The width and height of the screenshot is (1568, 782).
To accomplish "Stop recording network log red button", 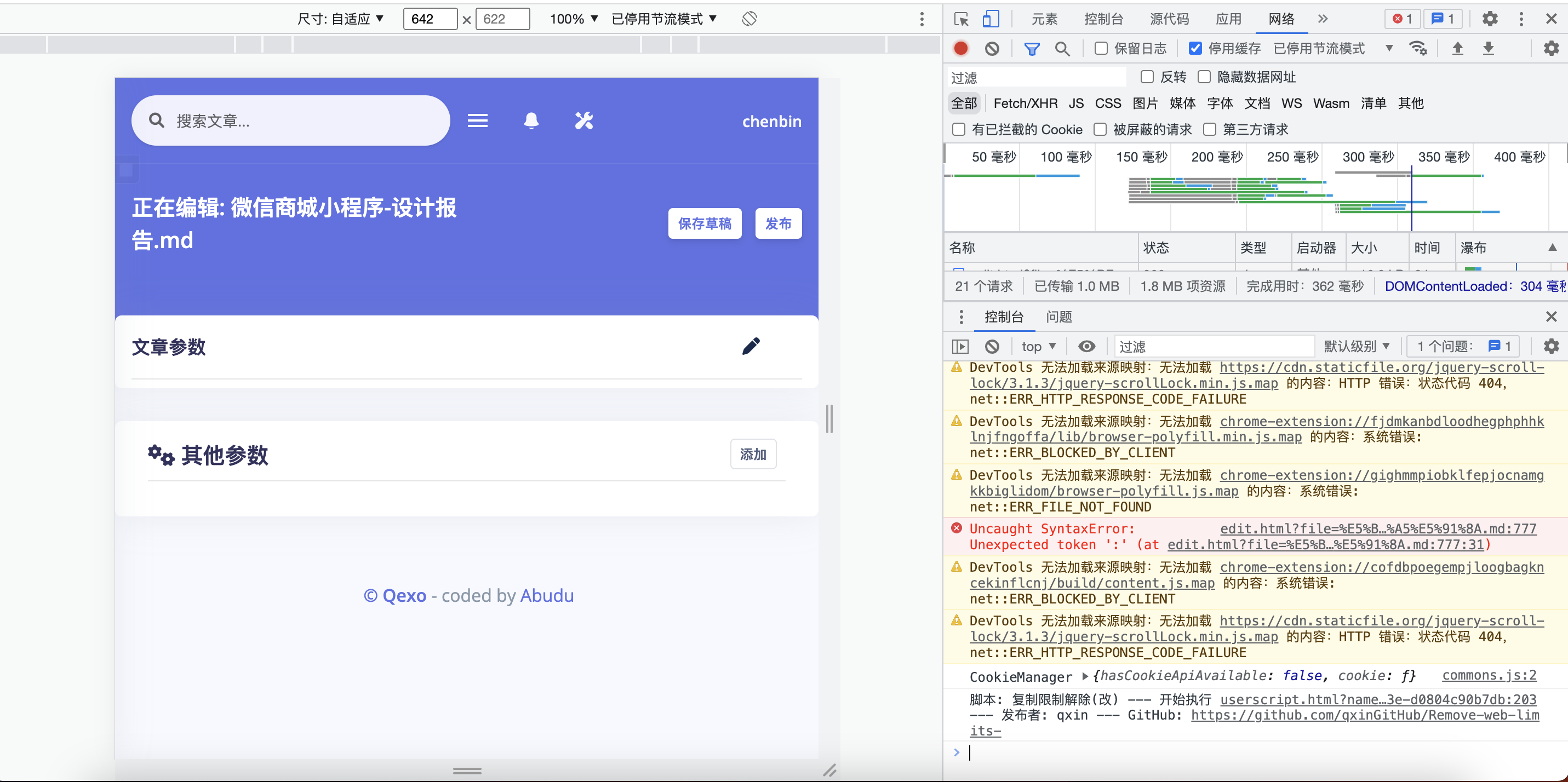I will (960, 48).
